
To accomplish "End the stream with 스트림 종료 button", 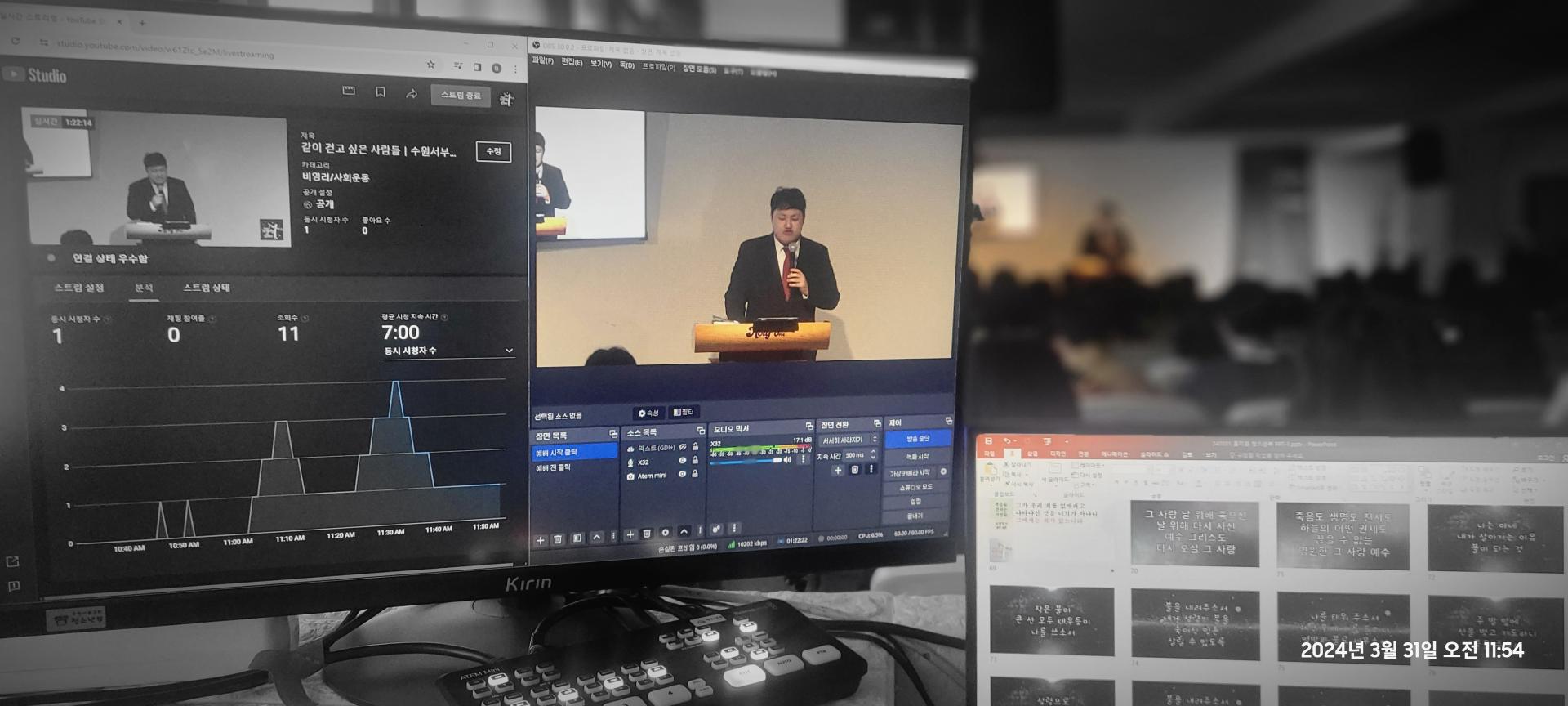I will click(461, 96).
